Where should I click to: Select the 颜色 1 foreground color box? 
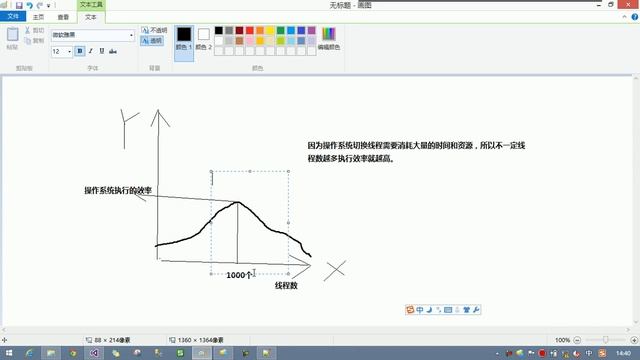pos(184,43)
